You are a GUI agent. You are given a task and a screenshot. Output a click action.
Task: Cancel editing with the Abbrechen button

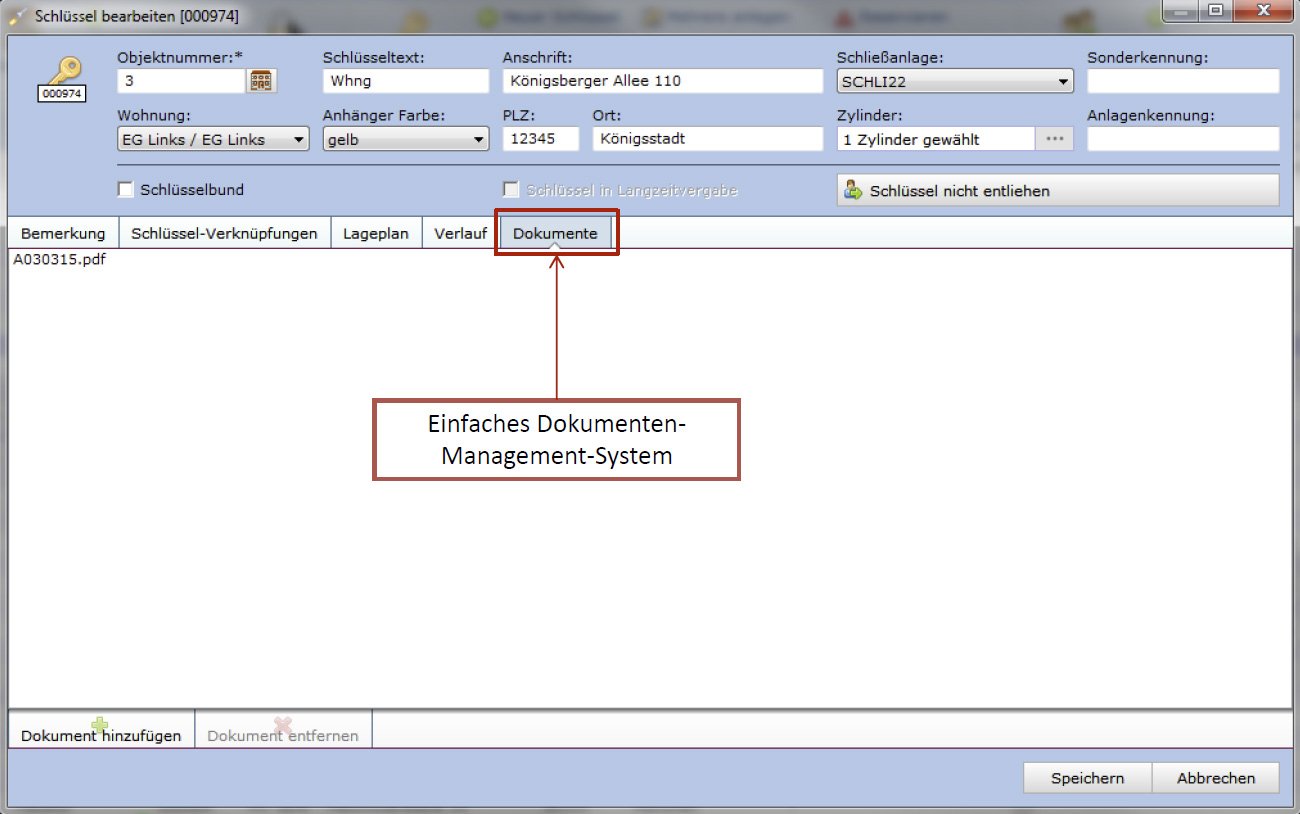click(1215, 778)
